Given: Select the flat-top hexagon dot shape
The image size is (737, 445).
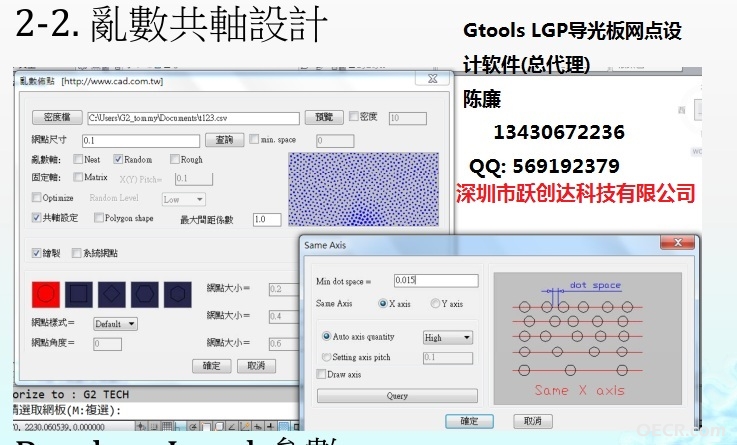Looking at the screenshot, I should pos(144,294).
